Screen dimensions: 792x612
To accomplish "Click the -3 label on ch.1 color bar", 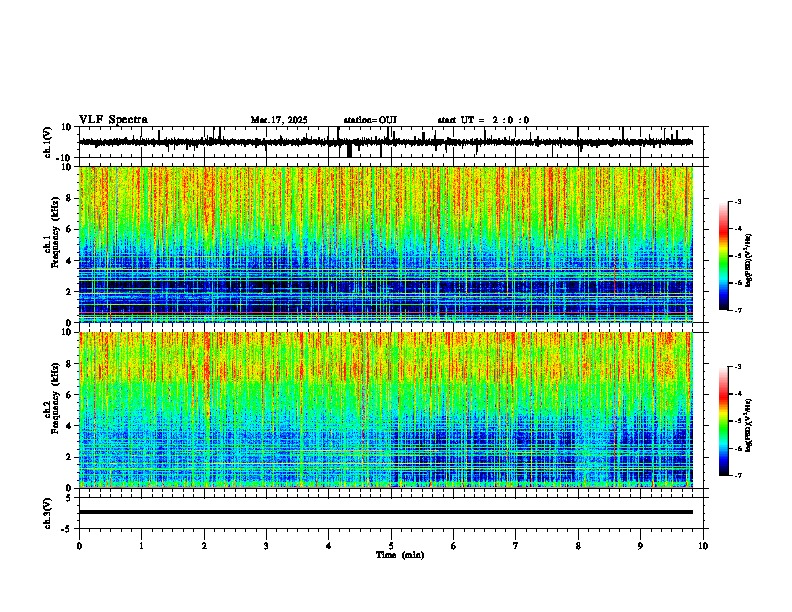I will tap(738, 202).
